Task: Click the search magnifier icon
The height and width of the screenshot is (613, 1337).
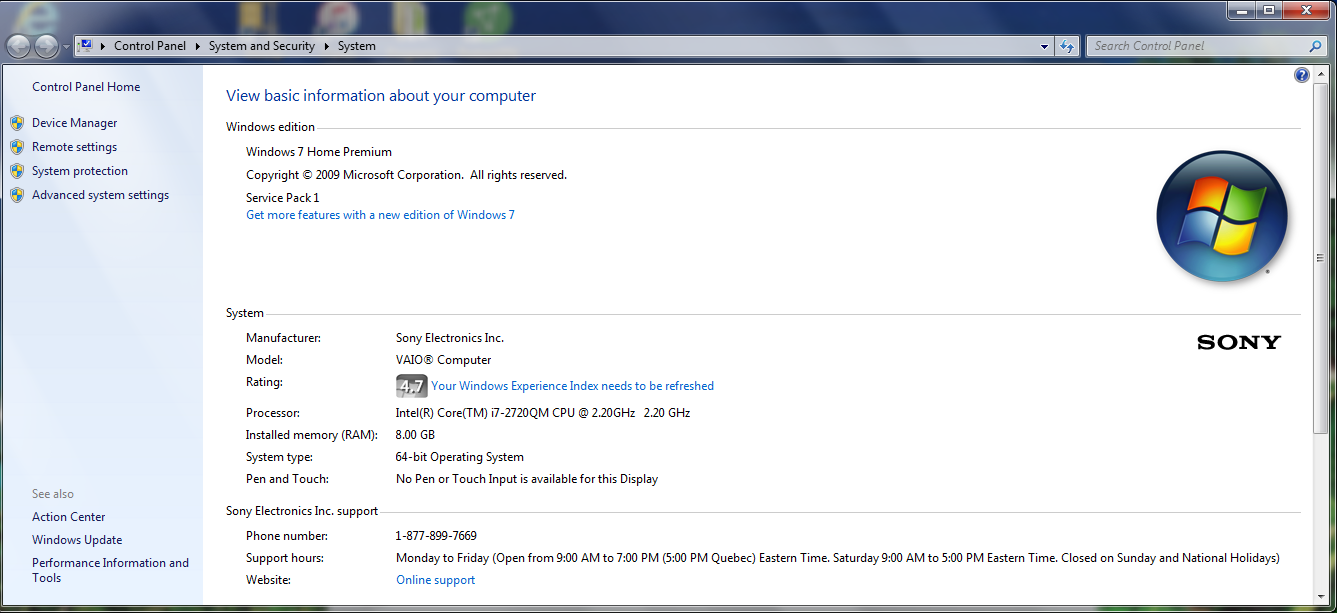Action: pyautogui.click(x=1316, y=46)
